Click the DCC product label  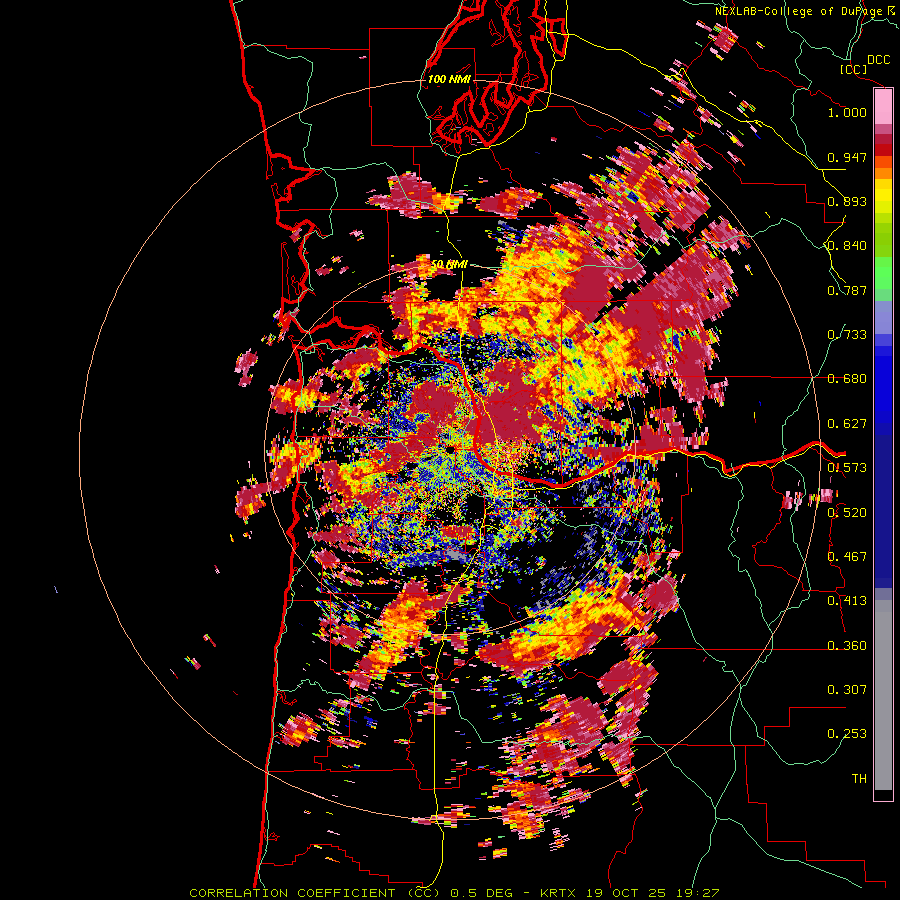point(878,60)
